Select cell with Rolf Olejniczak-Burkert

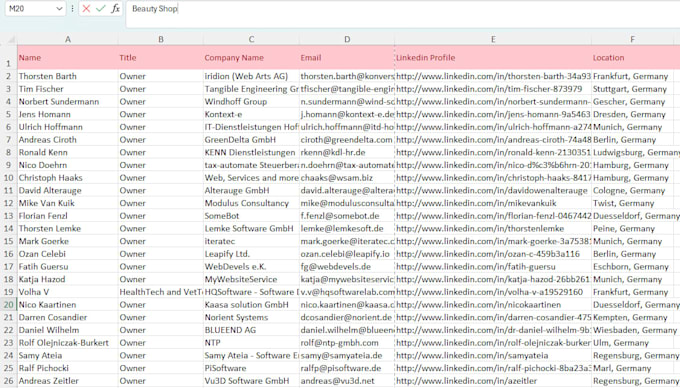coord(68,343)
